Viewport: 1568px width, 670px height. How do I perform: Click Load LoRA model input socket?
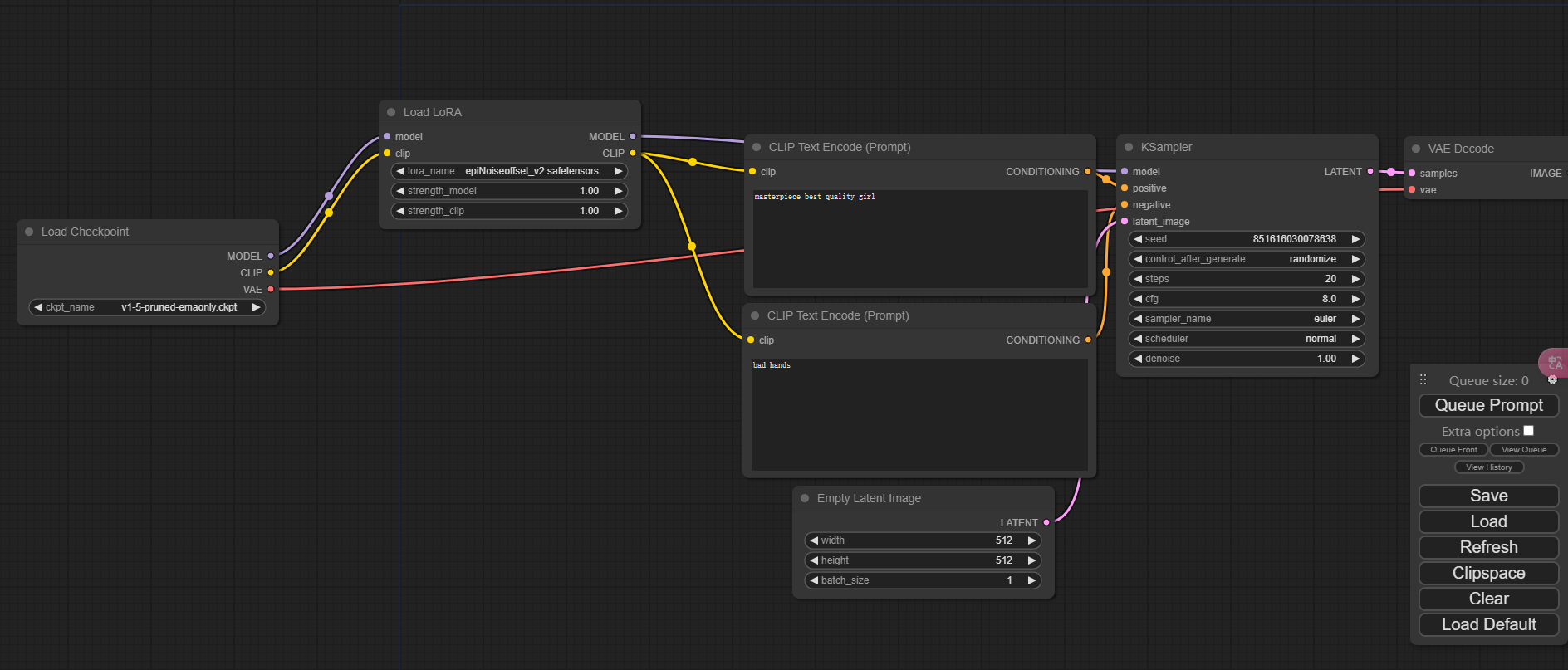(x=387, y=136)
